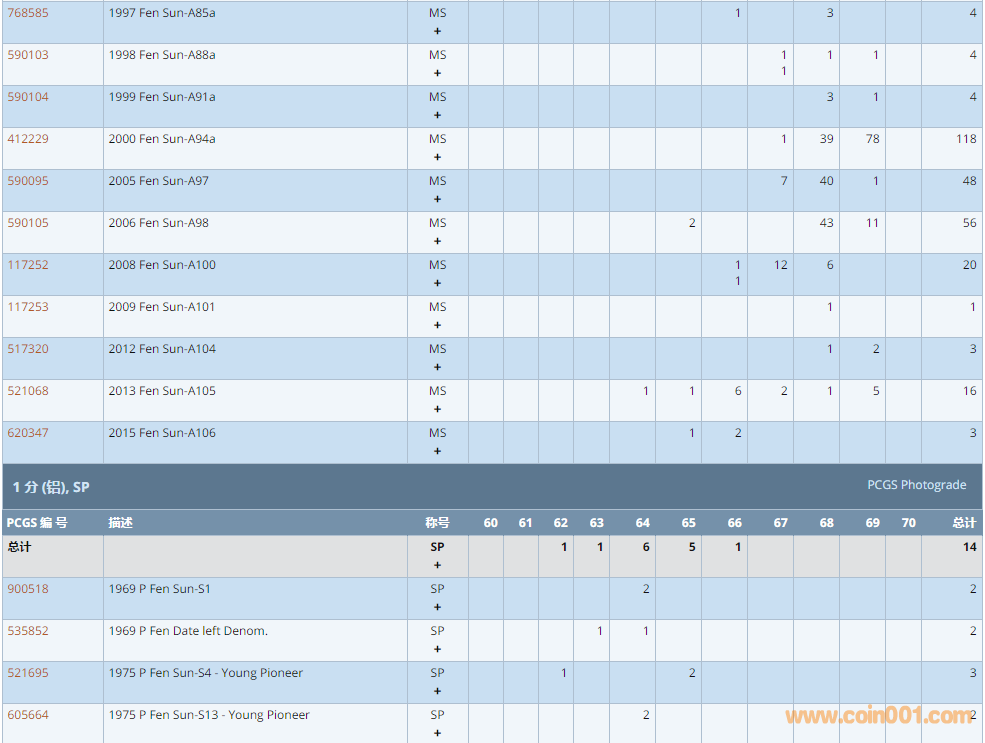The width and height of the screenshot is (985, 743).
Task: Expand the 2000 Fen Sun-A94a plus sign
Action: tap(437, 157)
